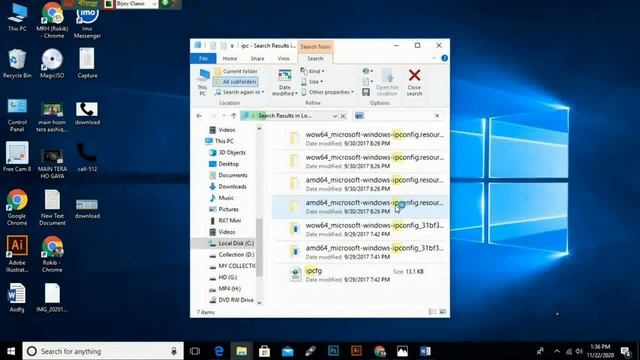Viewport: 640px width, 360px height.
Task: Open Advanced options dropdown in Options
Action: click(x=367, y=82)
